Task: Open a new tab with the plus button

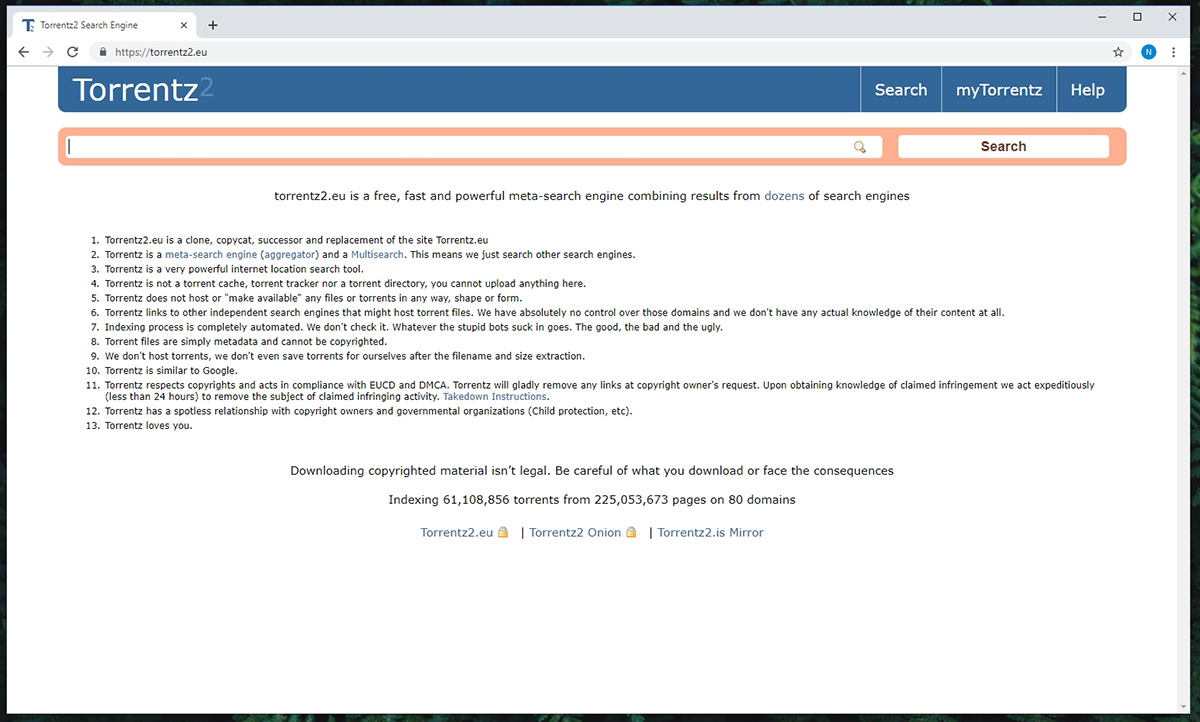Action: point(213,25)
